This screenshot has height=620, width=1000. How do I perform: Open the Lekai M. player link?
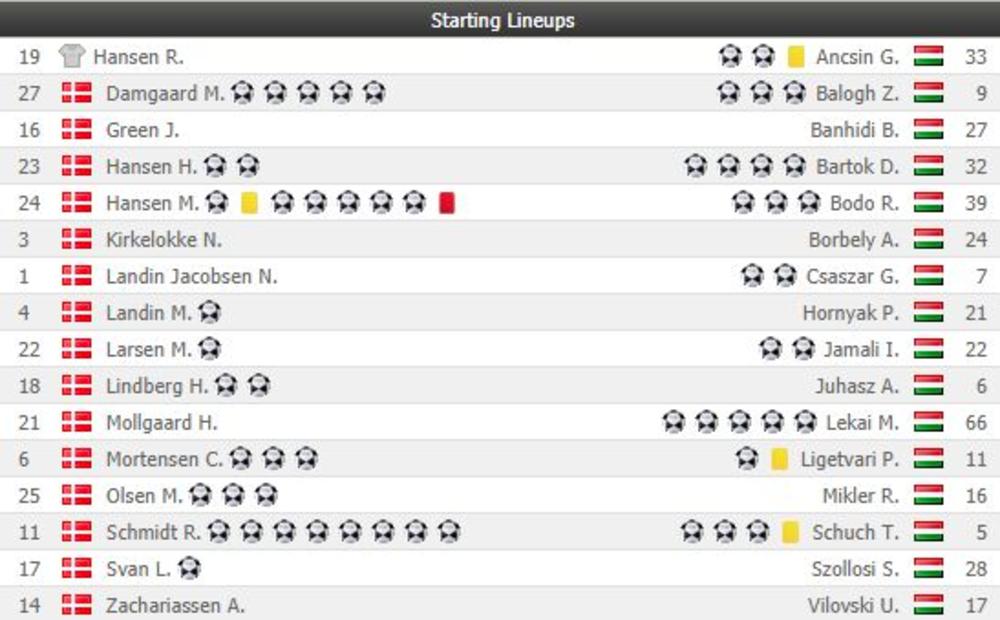(862, 423)
